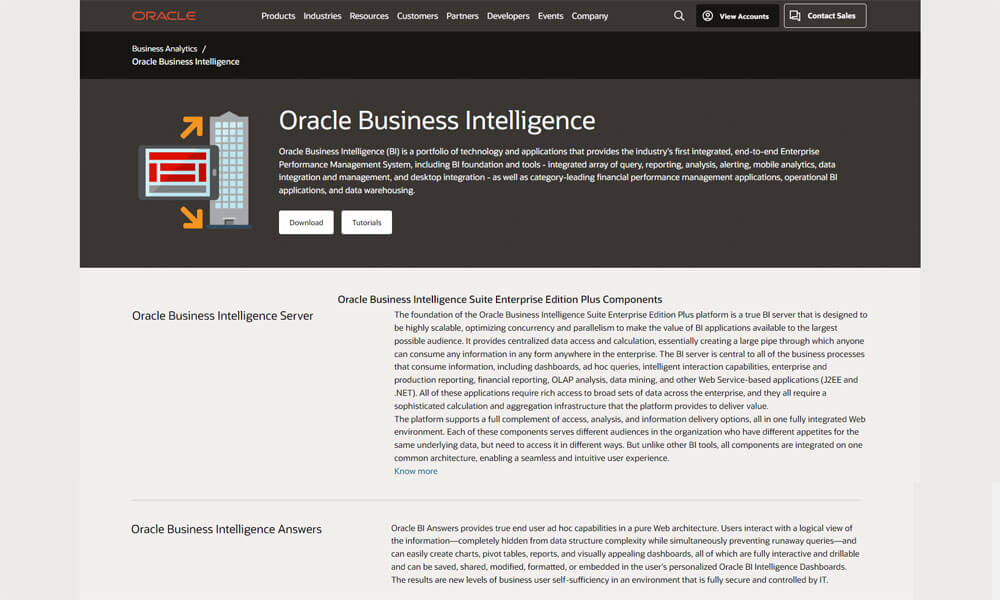Click the user profile icon in View Accounts

tap(707, 16)
